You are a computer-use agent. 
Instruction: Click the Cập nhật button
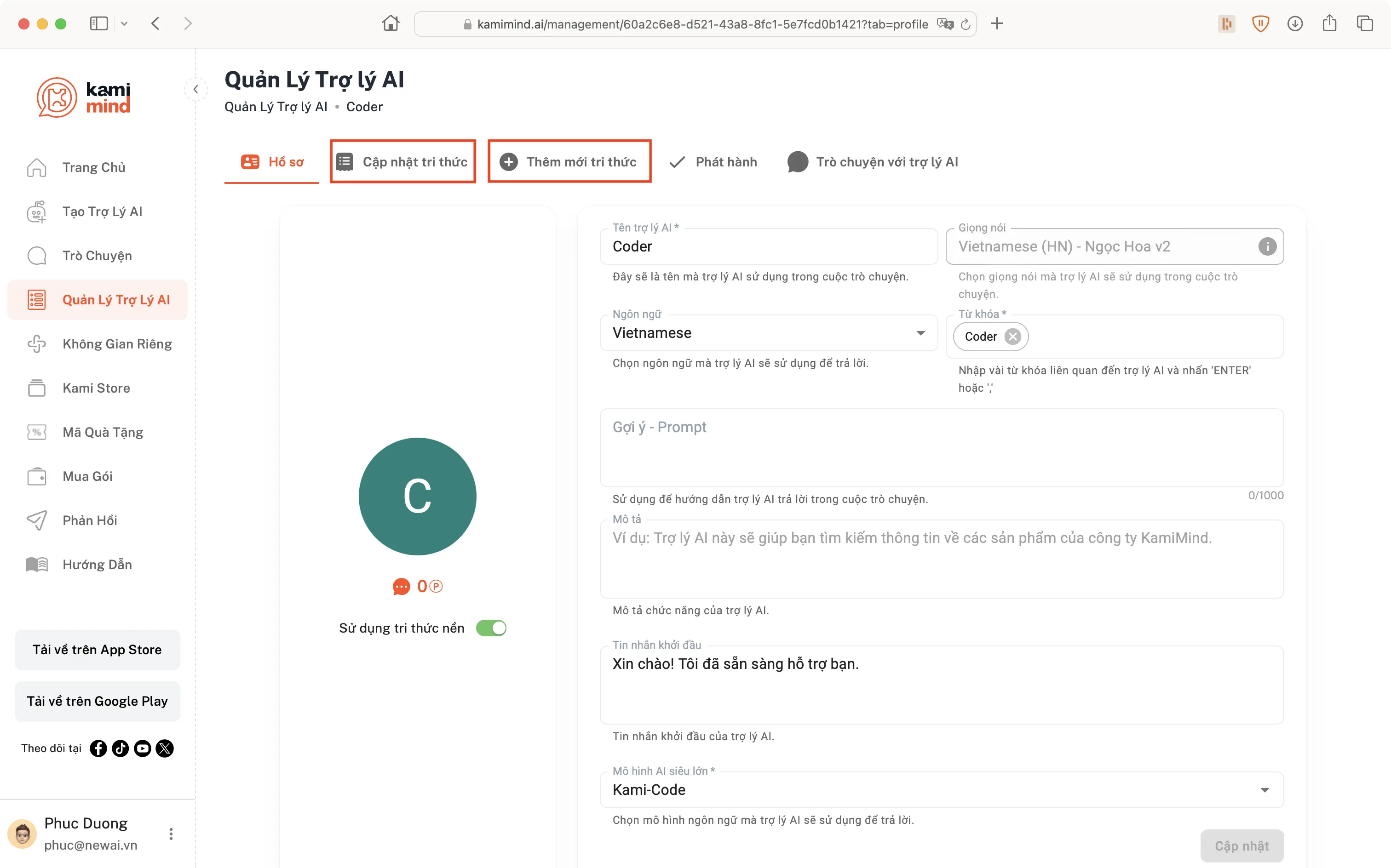click(x=1242, y=846)
